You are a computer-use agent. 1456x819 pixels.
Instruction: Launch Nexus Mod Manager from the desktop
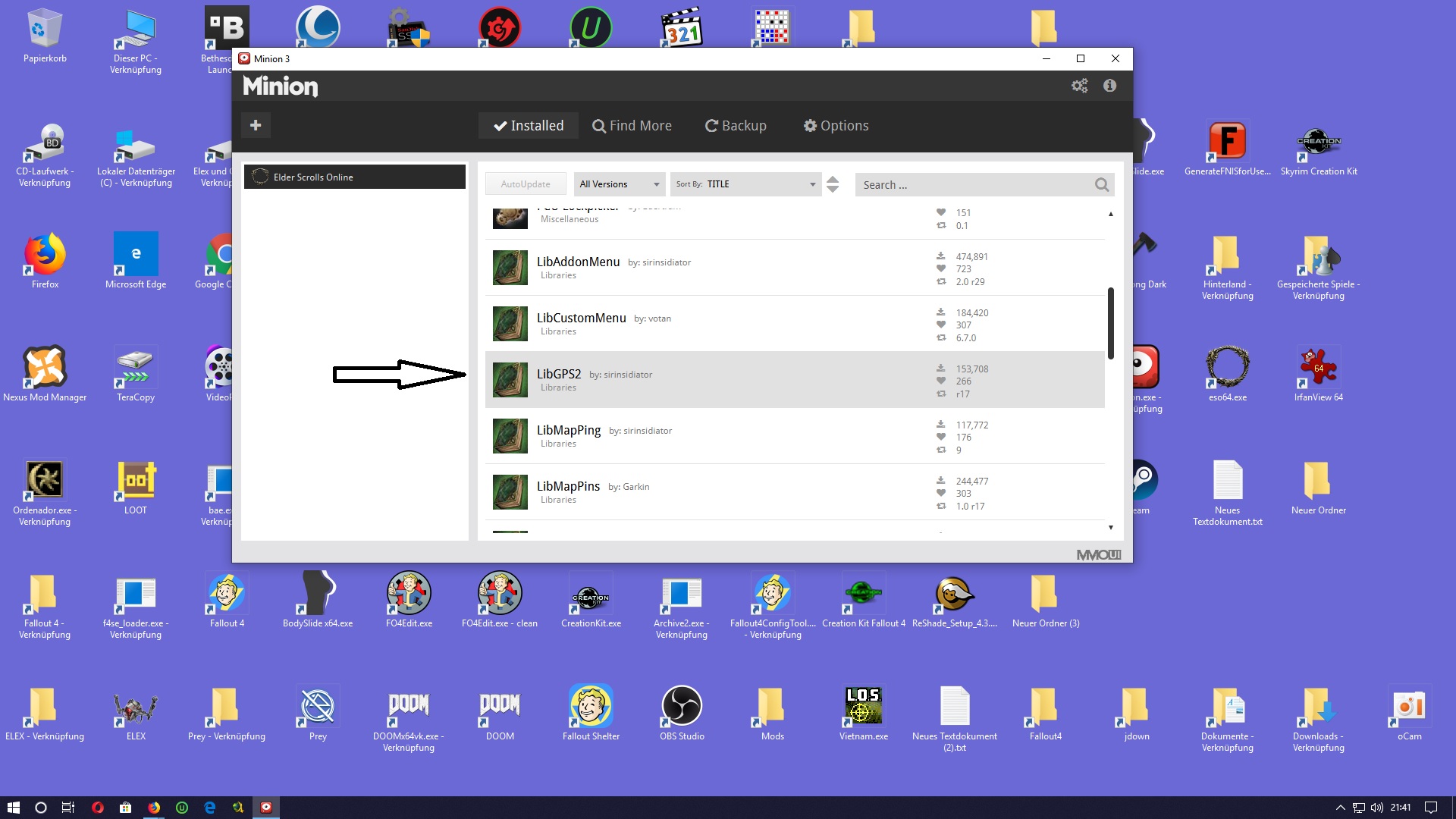(x=45, y=368)
